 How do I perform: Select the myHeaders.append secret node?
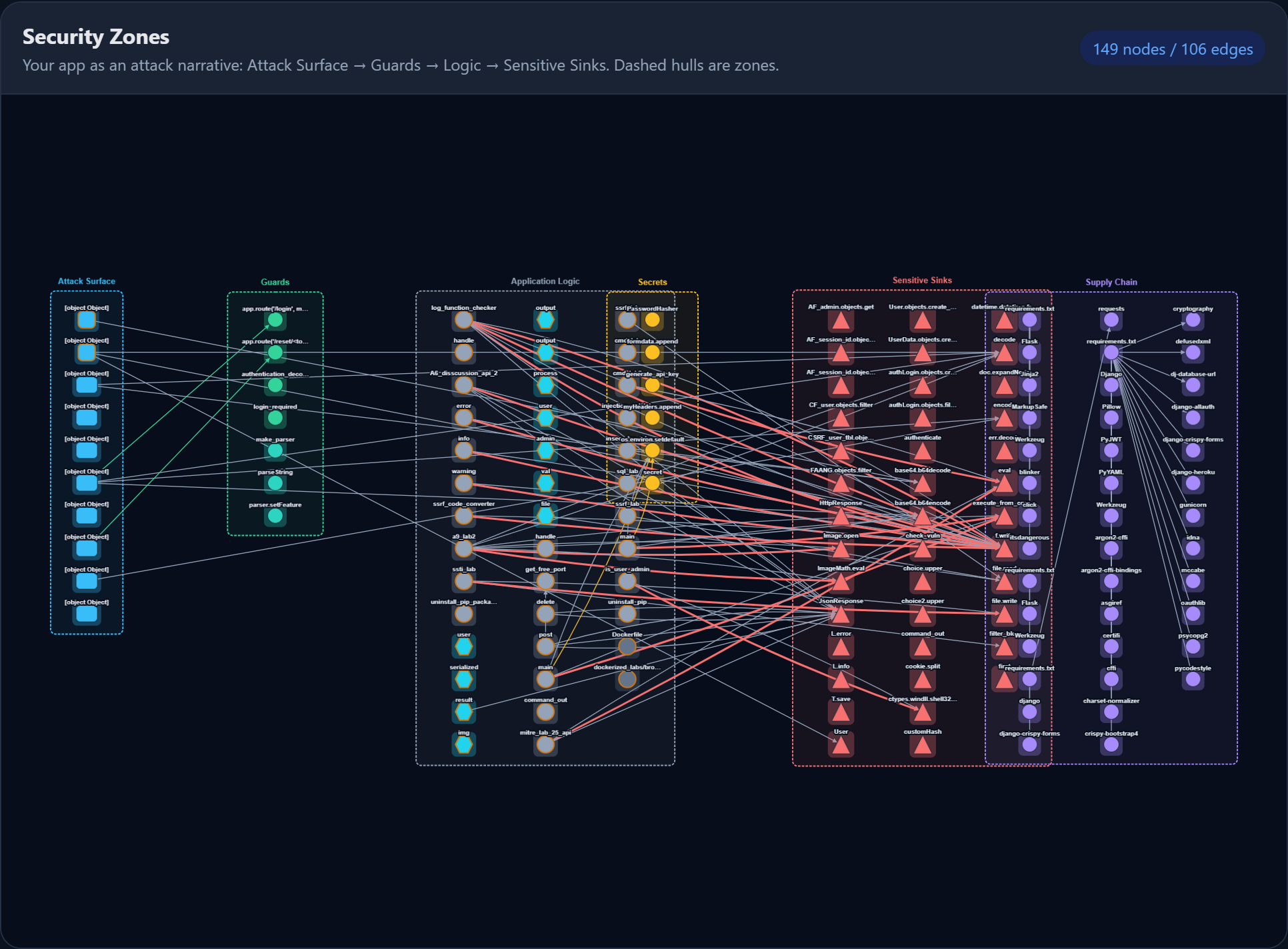point(653,418)
